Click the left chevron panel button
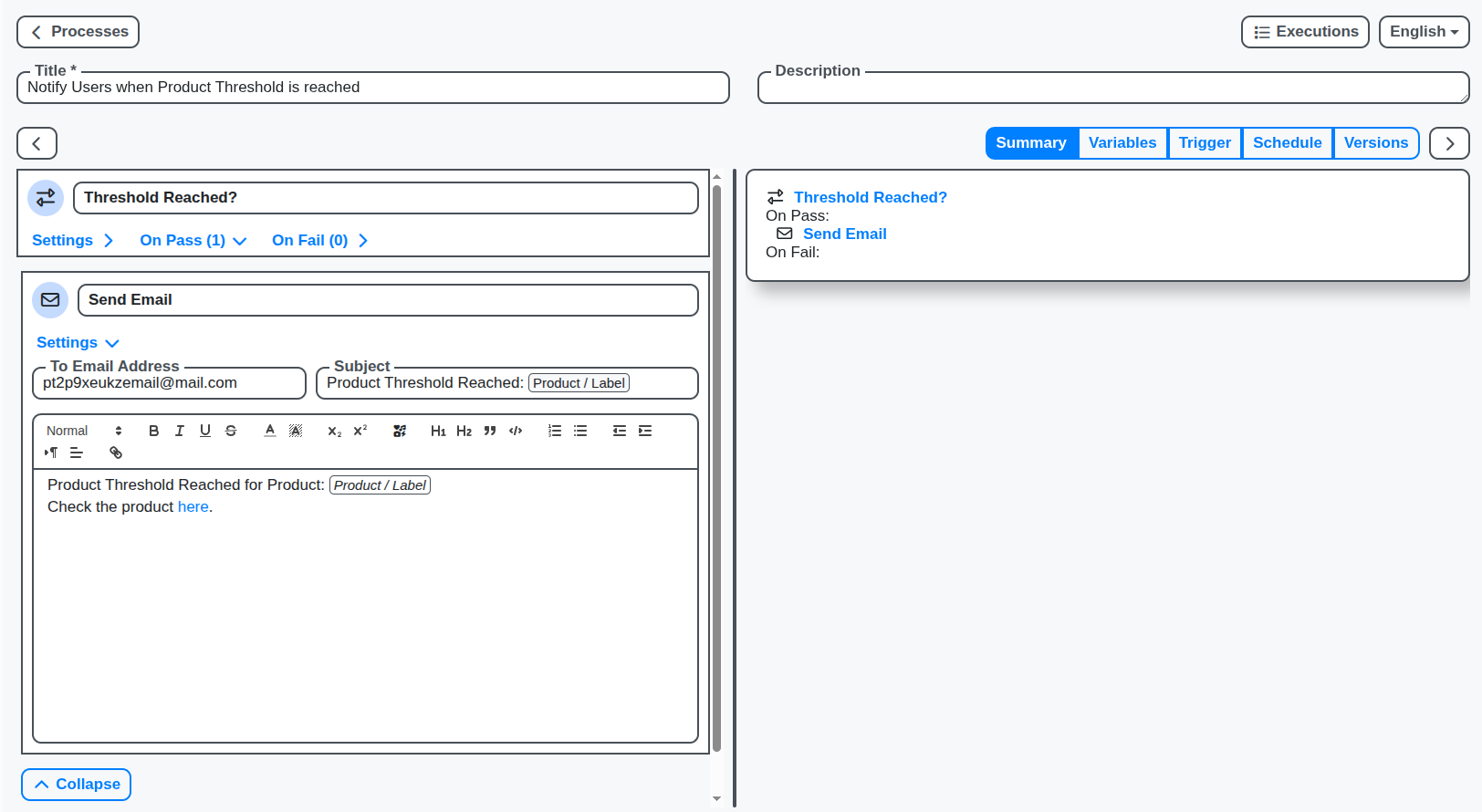 pos(37,143)
